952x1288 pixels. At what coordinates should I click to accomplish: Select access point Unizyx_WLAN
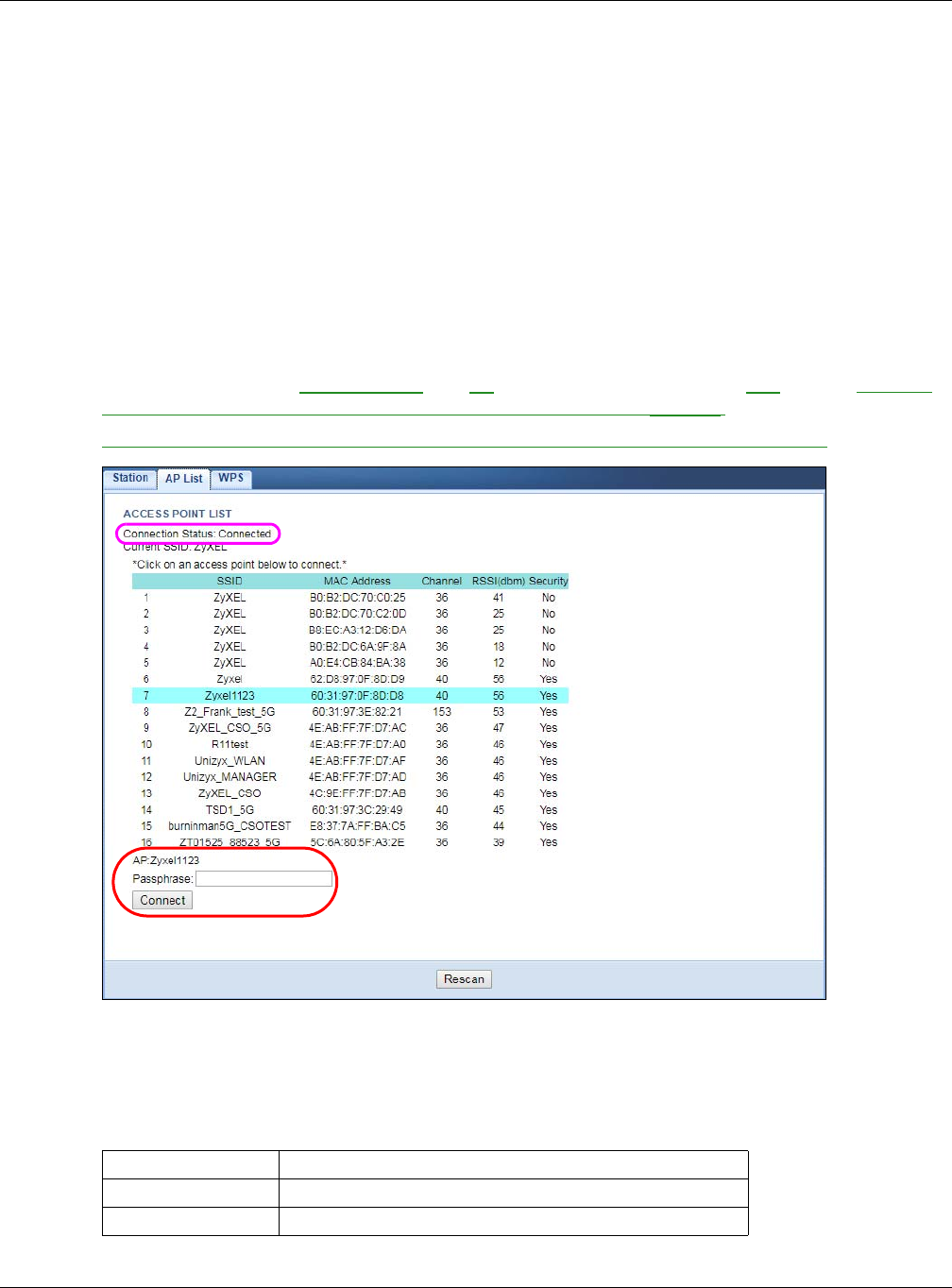click(350, 761)
